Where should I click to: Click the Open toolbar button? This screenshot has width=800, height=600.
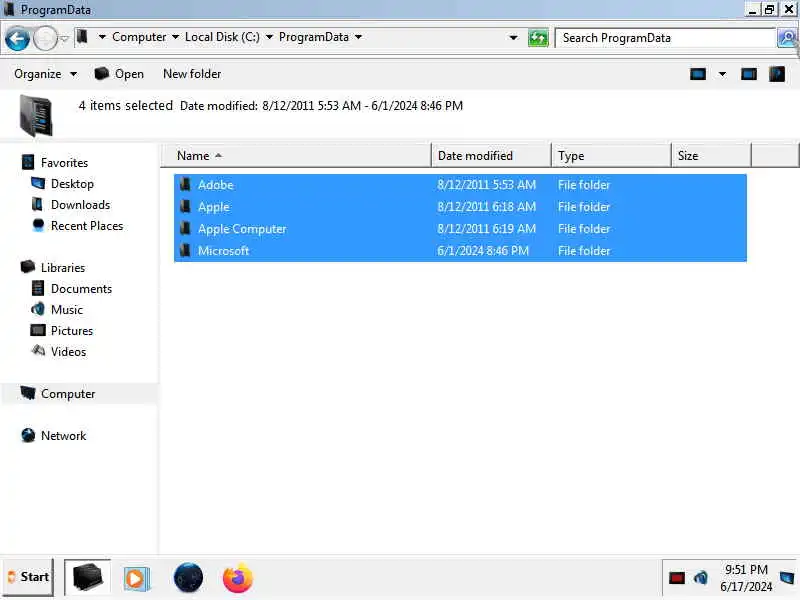119,74
